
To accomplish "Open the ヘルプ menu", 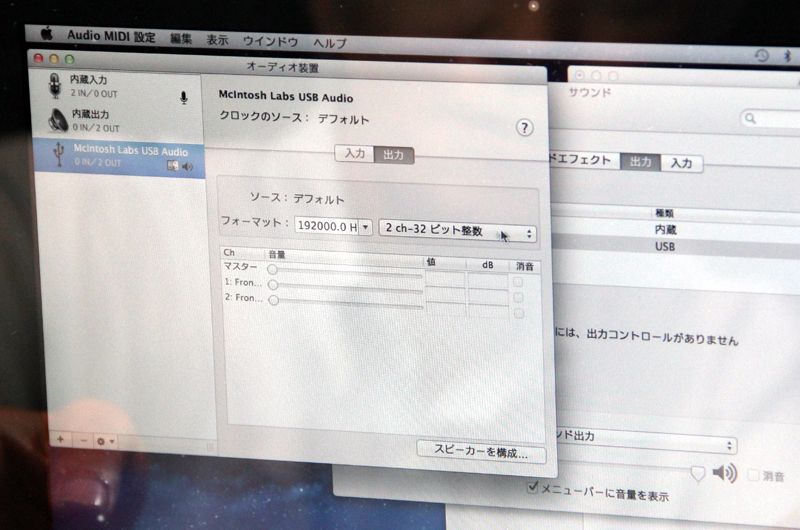I will pos(330,43).
